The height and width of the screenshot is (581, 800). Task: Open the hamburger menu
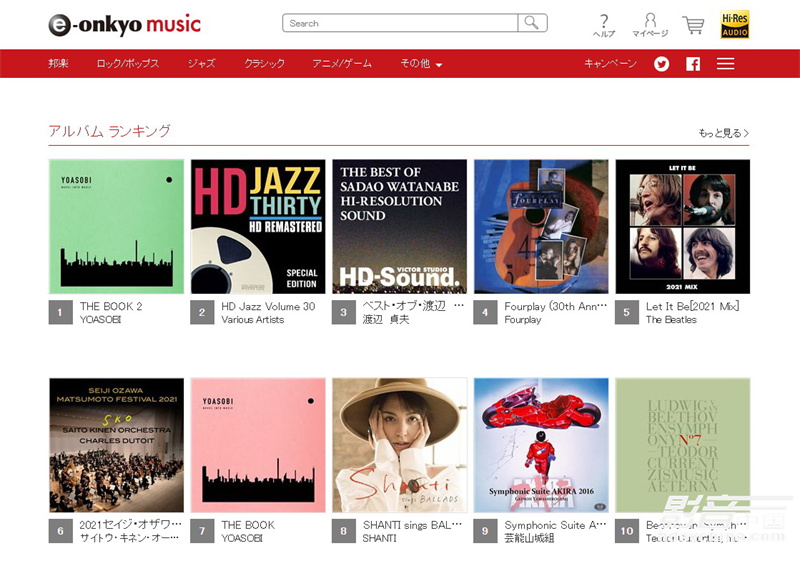coord(726,64)
